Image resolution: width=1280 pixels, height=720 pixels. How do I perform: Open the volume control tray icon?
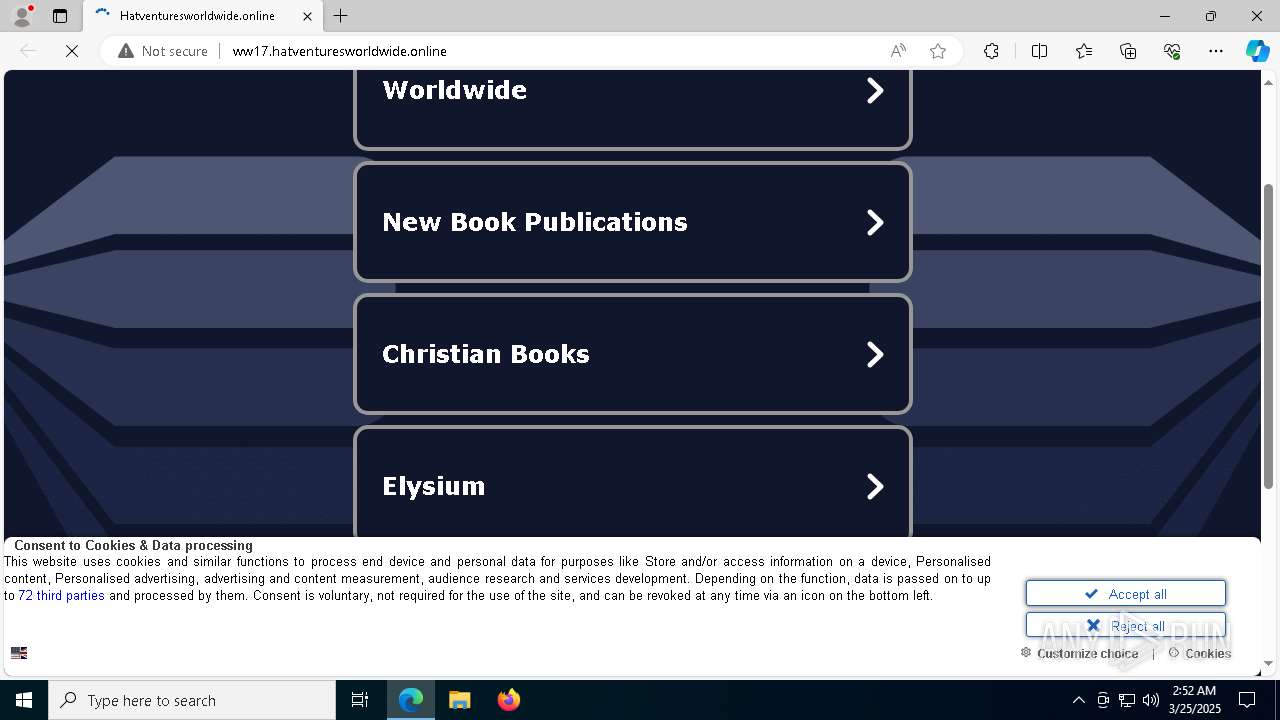(x=1151, y=700)
